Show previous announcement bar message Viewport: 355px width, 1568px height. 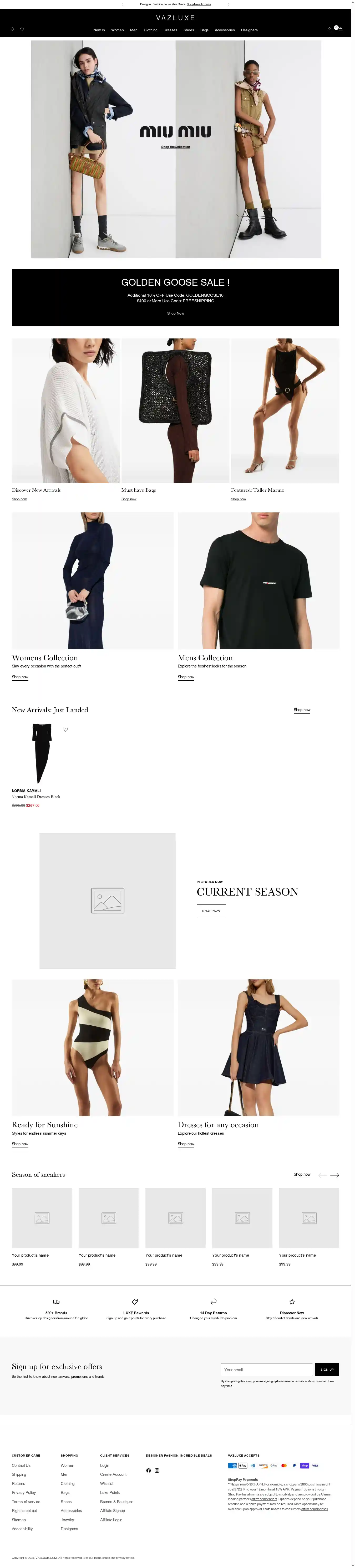pos(122,4)
